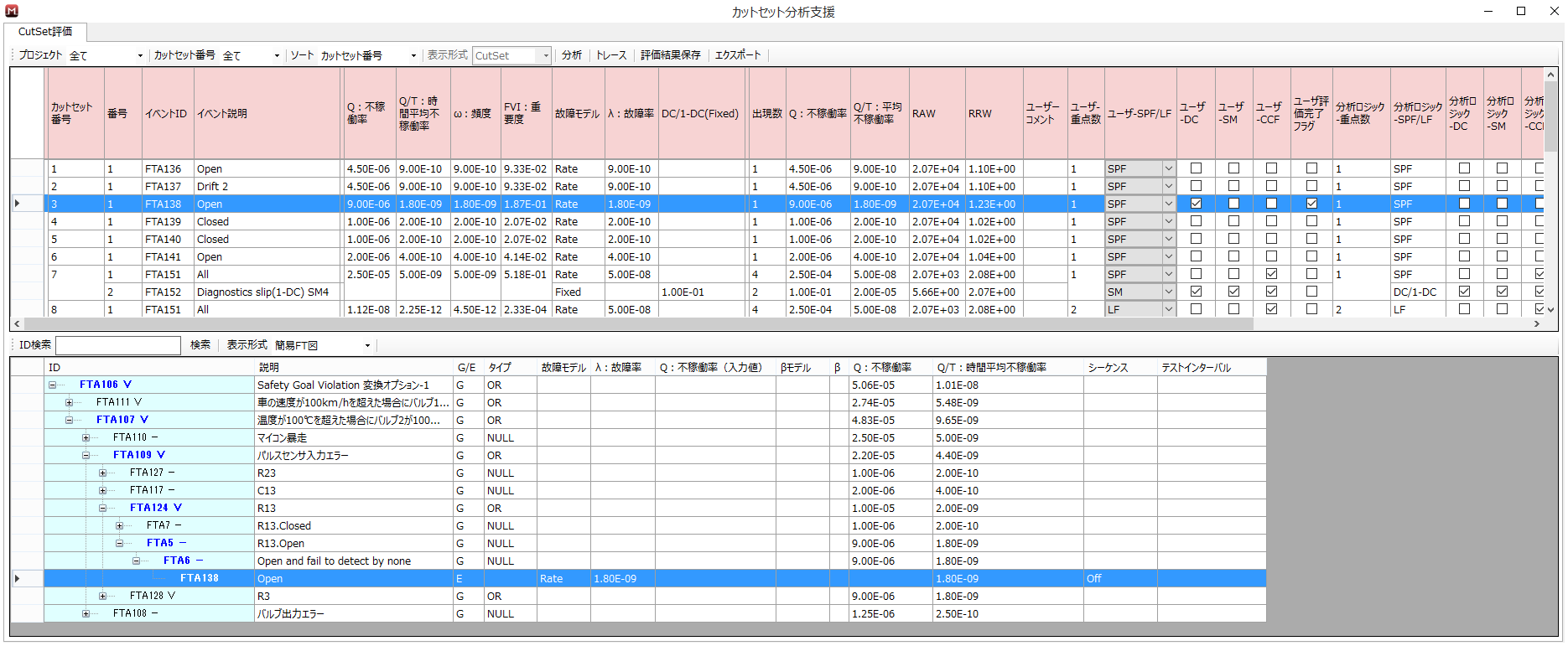The image size is (1568, 646).
Task: Expand the FTA110 tree node
Action: (86, 438)
